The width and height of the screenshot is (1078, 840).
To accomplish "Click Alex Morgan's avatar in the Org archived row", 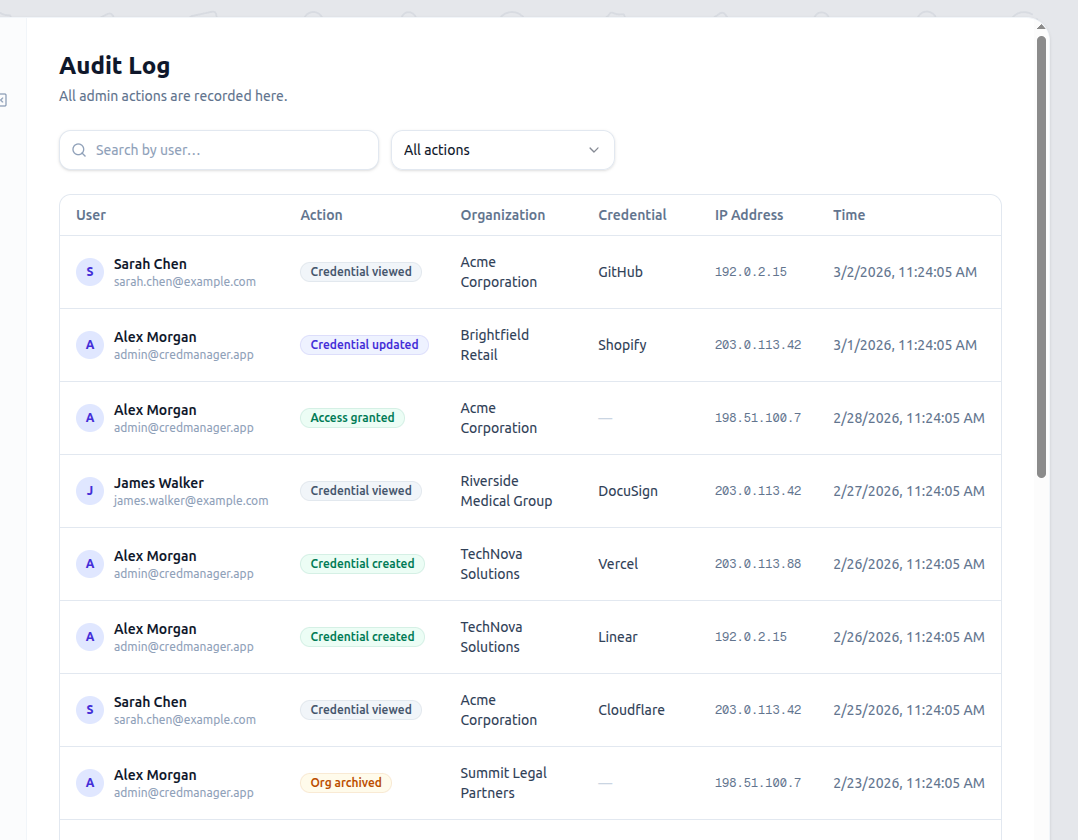I will [x=90, y=783].
